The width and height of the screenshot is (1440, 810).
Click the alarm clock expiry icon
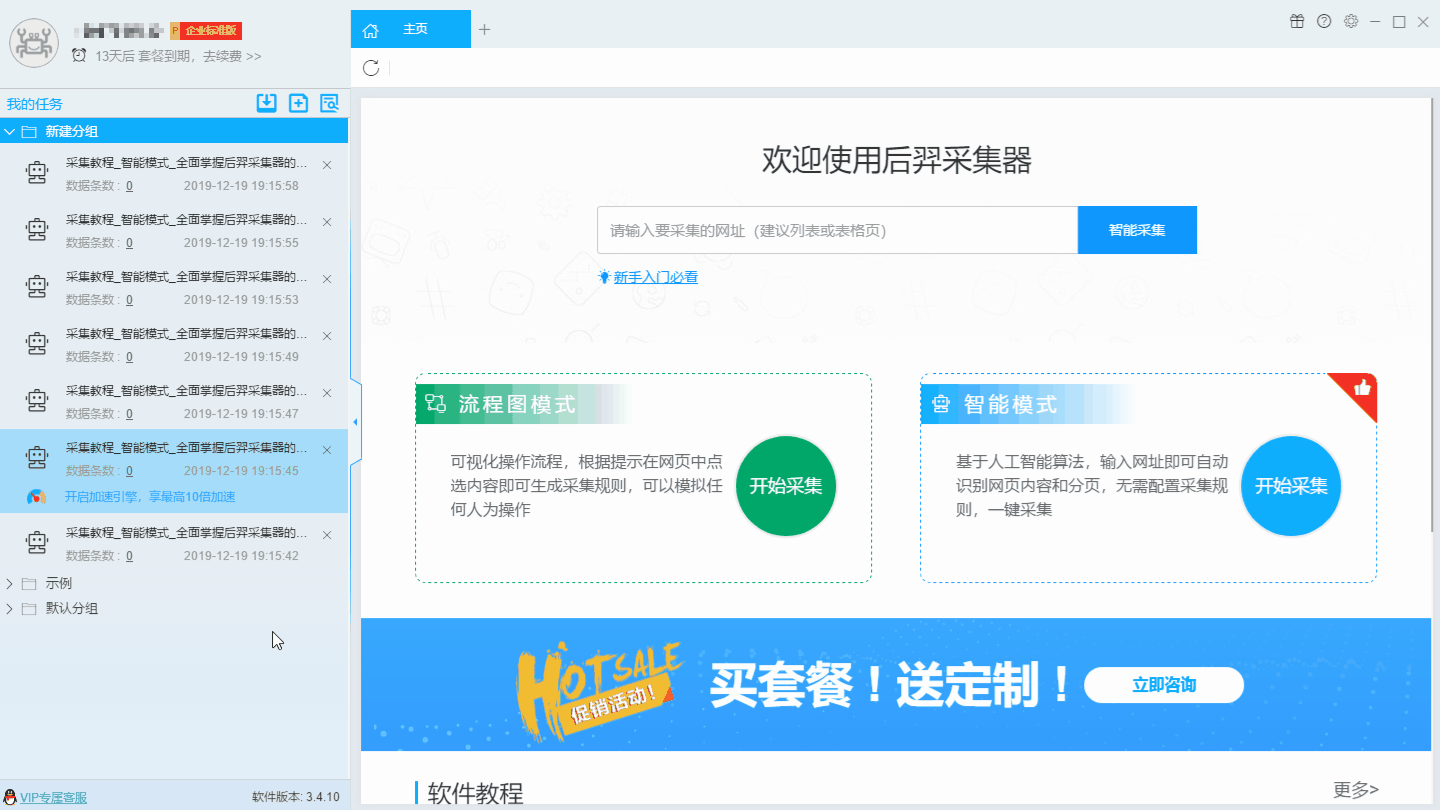(79, 56)
